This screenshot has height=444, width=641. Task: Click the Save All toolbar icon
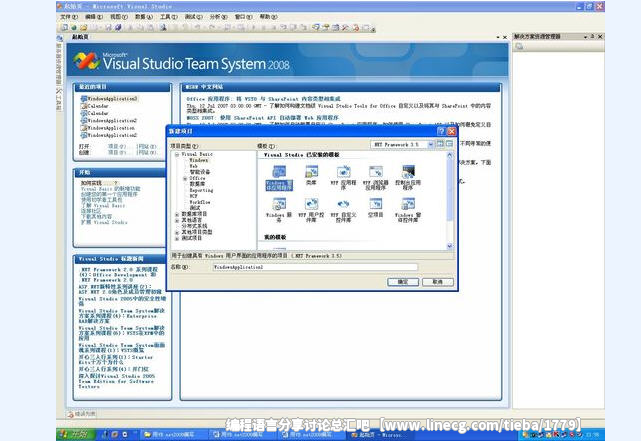tap(118, 27)
